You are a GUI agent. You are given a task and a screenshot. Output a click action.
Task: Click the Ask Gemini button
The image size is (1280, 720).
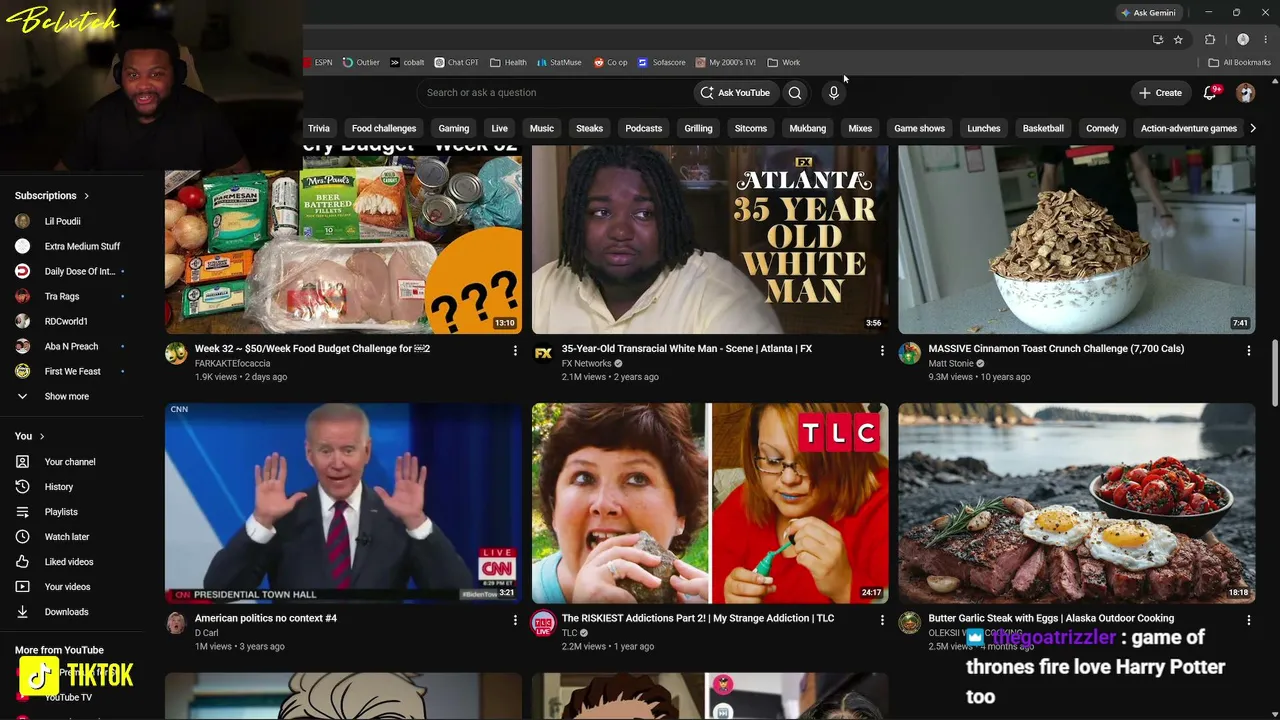(x=1148, y=13)
